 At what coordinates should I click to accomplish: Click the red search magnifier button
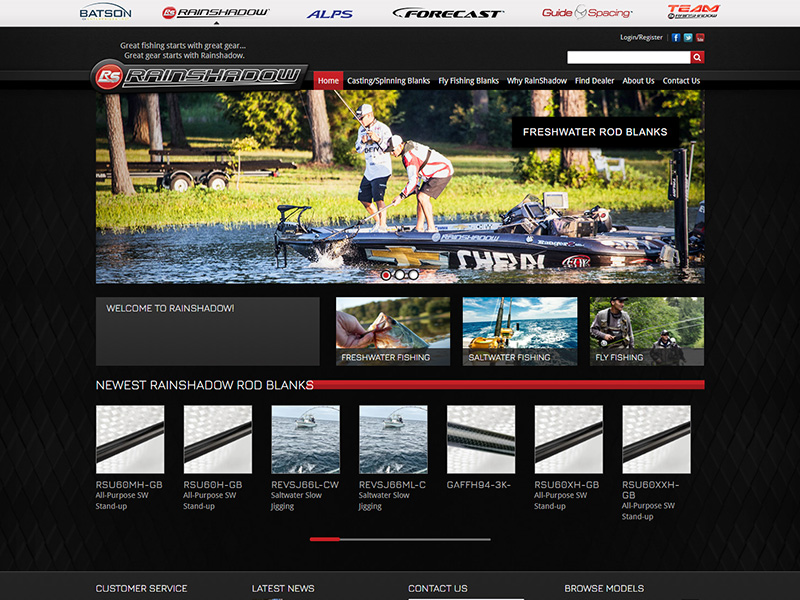point(697,57)
